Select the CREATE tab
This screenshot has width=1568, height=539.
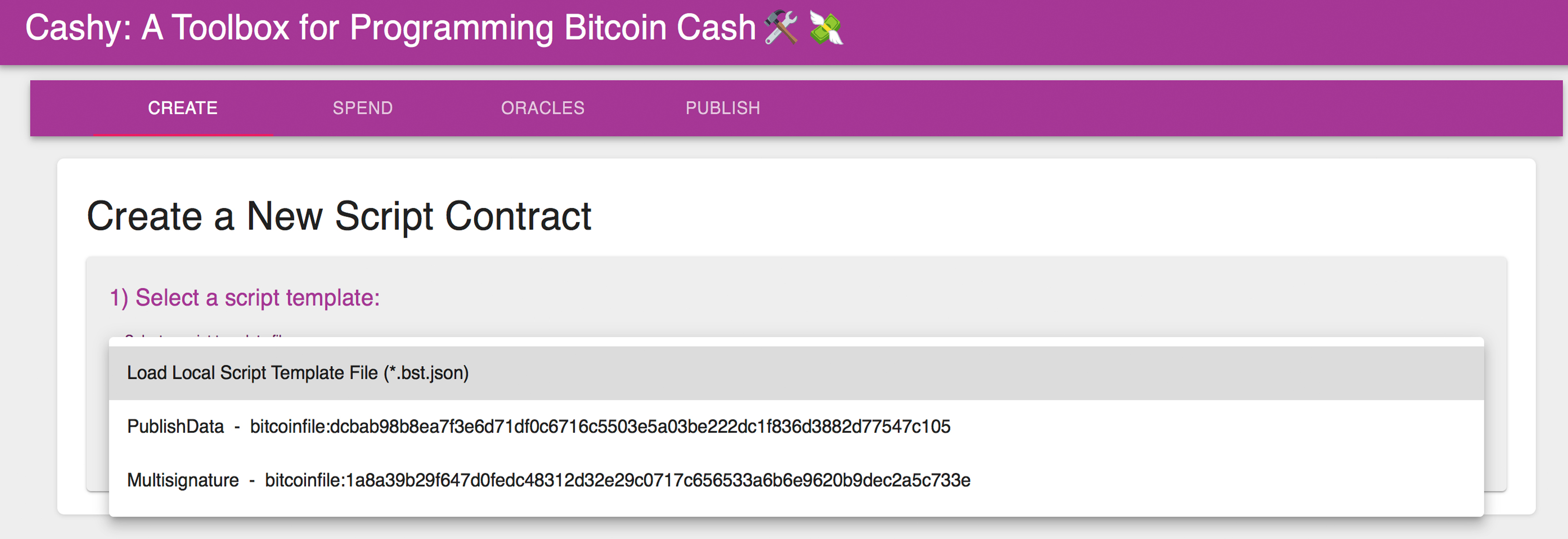[183, 108]
